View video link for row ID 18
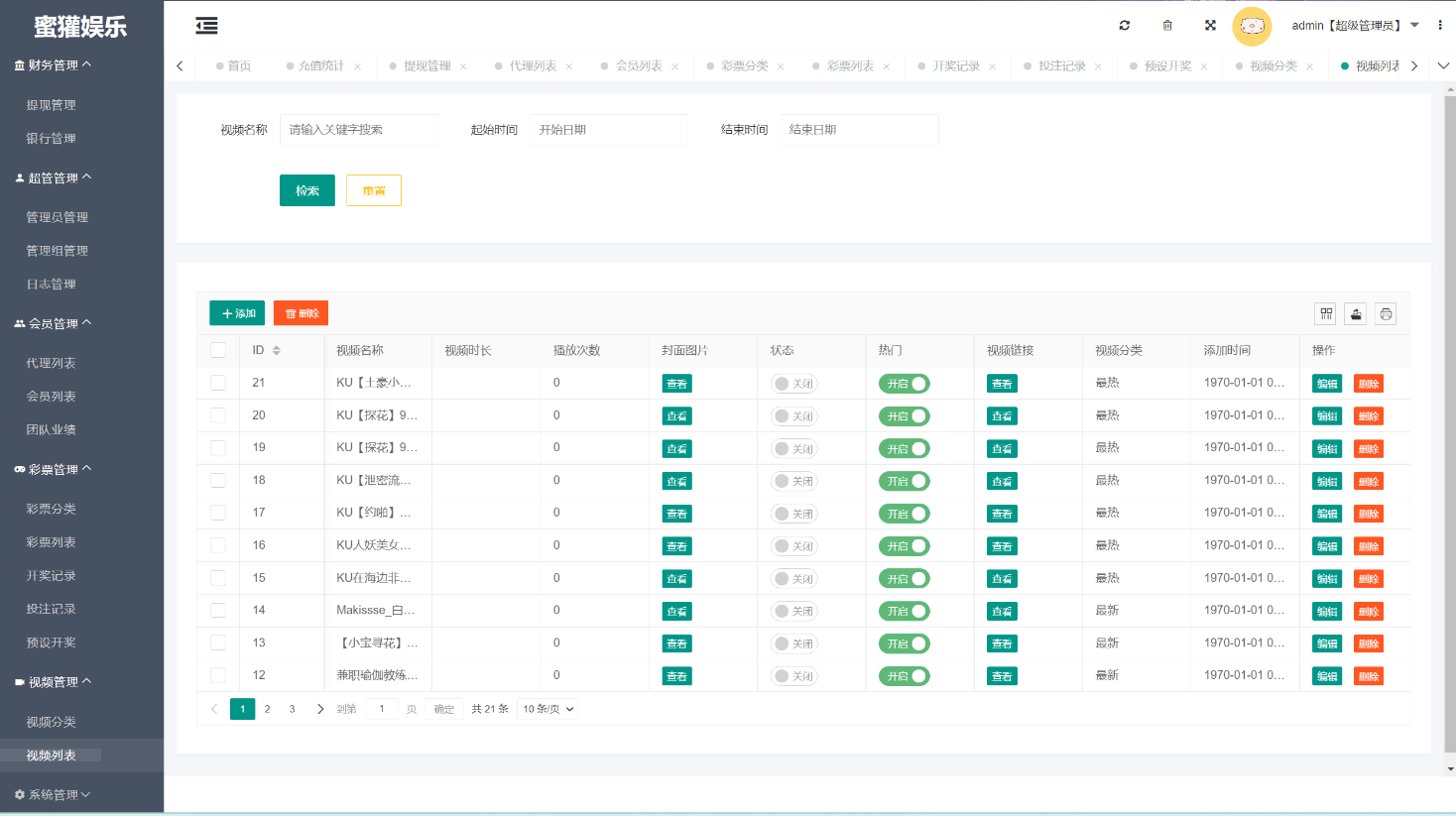 tap(1002, 482)
